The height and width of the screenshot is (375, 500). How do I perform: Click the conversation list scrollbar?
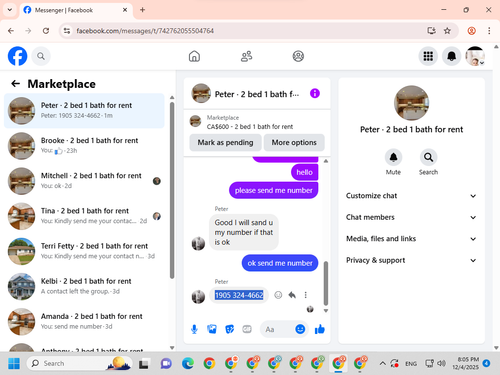(172, 190)
